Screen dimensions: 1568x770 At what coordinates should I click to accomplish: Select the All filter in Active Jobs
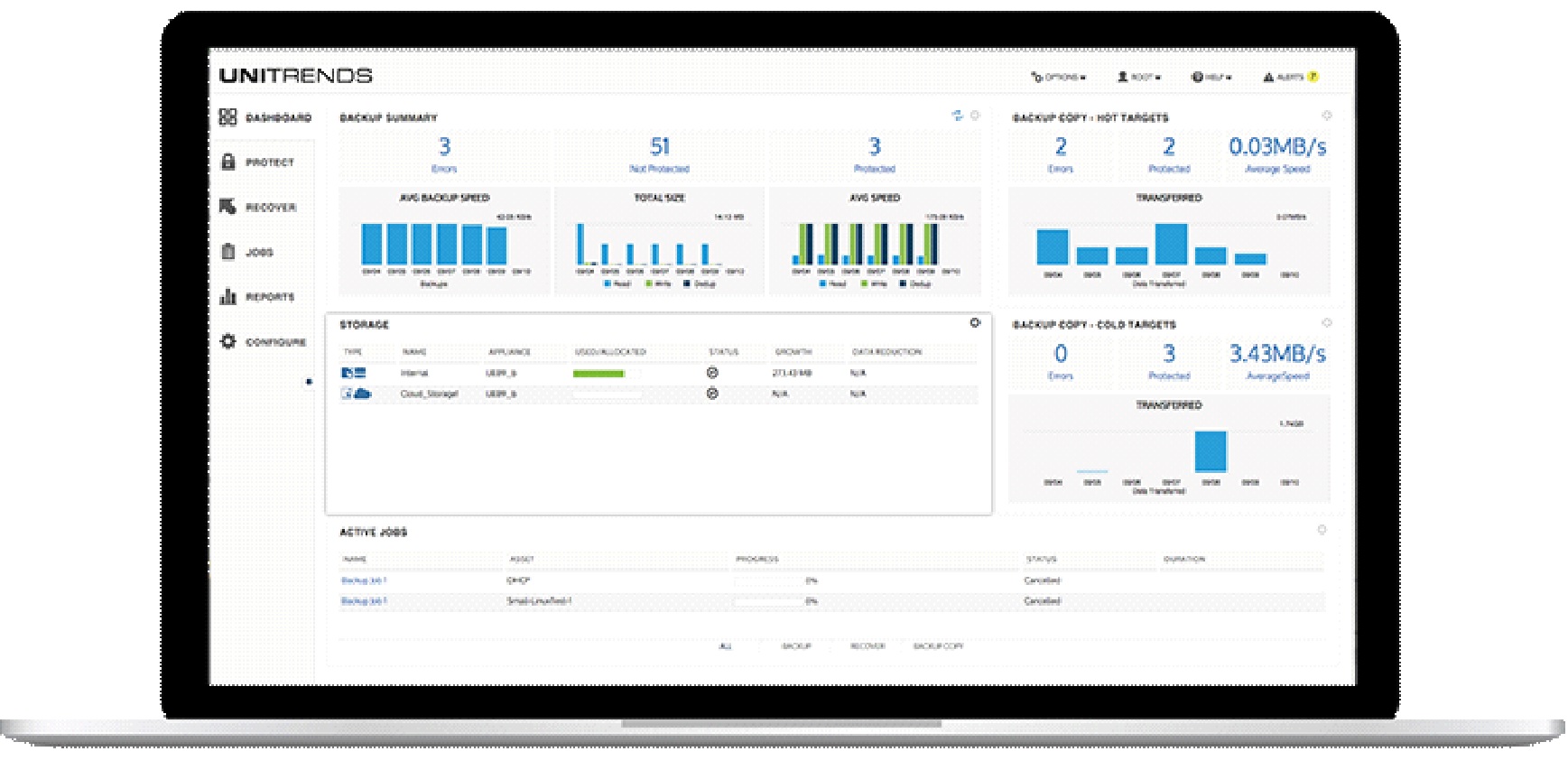[725, 646]
